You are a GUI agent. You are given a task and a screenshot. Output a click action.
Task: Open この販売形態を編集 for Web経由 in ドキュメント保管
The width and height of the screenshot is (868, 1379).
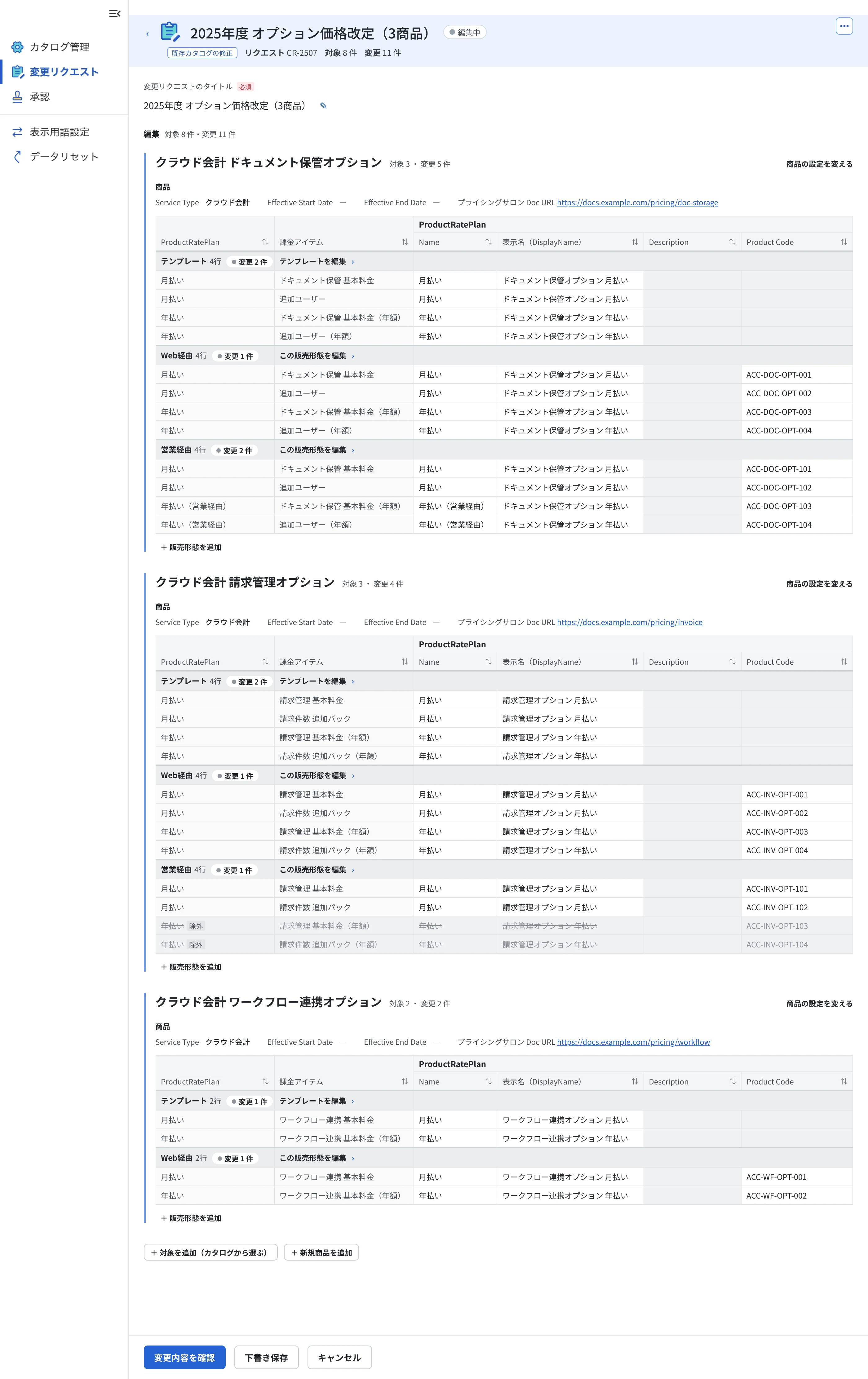point(317,356)
